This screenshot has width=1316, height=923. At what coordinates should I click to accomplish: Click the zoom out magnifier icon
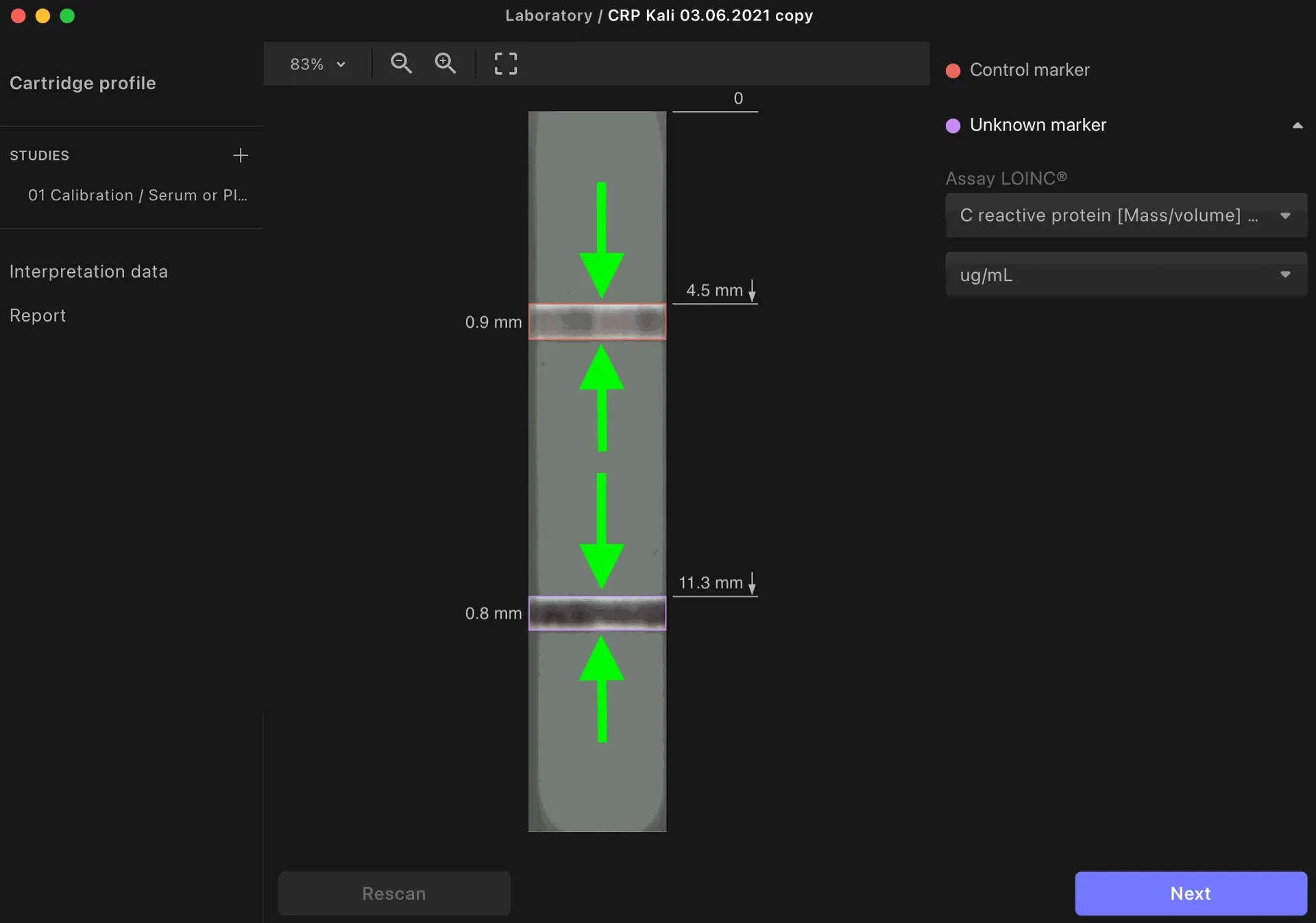pyautogui.click(x=401, y=63)
